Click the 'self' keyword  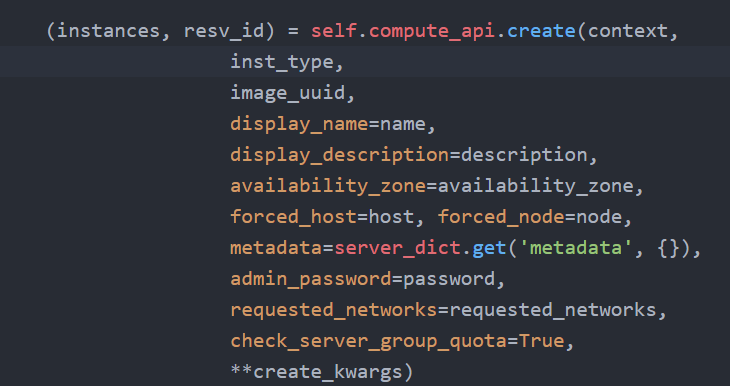pyautogui.click(x=334, y=31)
